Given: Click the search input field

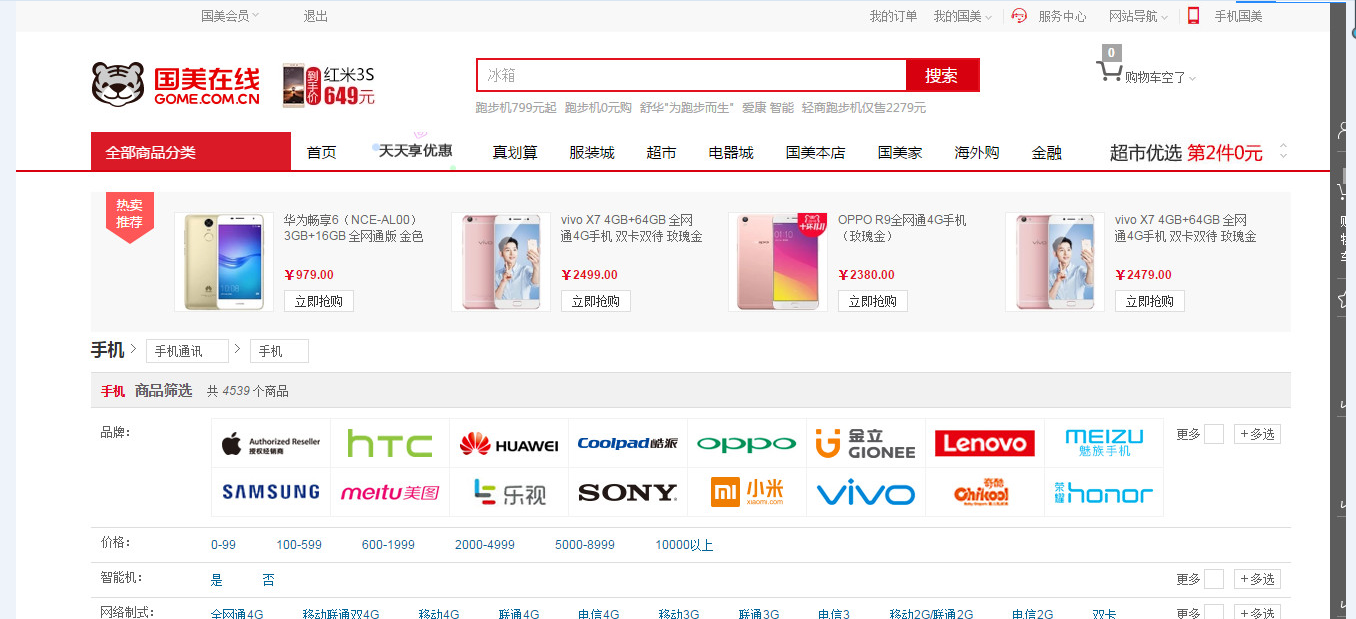Looking at the screenshot, I should click(691, 75).
